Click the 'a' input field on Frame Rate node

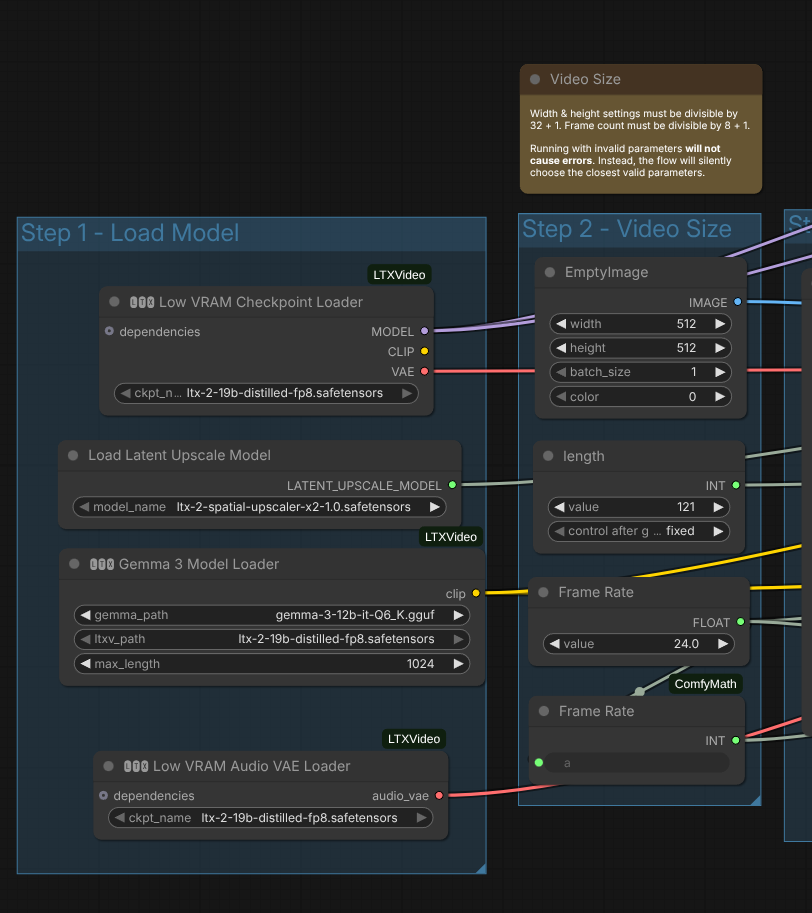pos(639,763)
